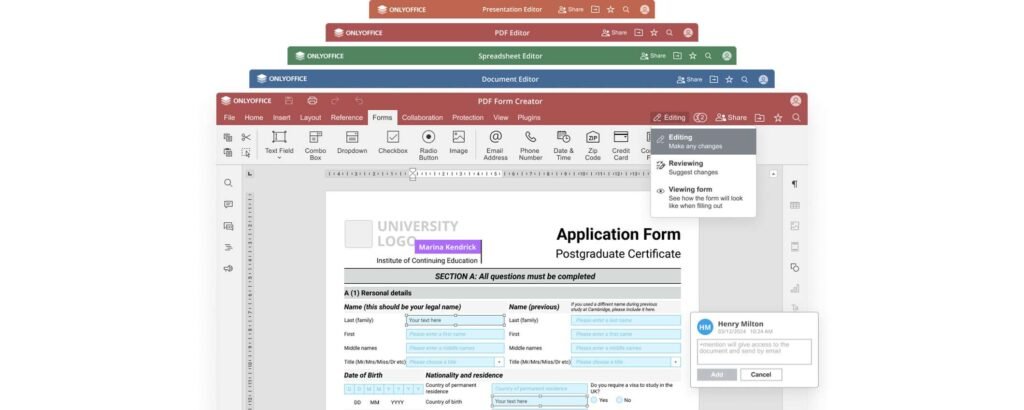Open the legal name Title dropdown arrow
This screenshot has width=1024, height=410.
pos(500,362)
